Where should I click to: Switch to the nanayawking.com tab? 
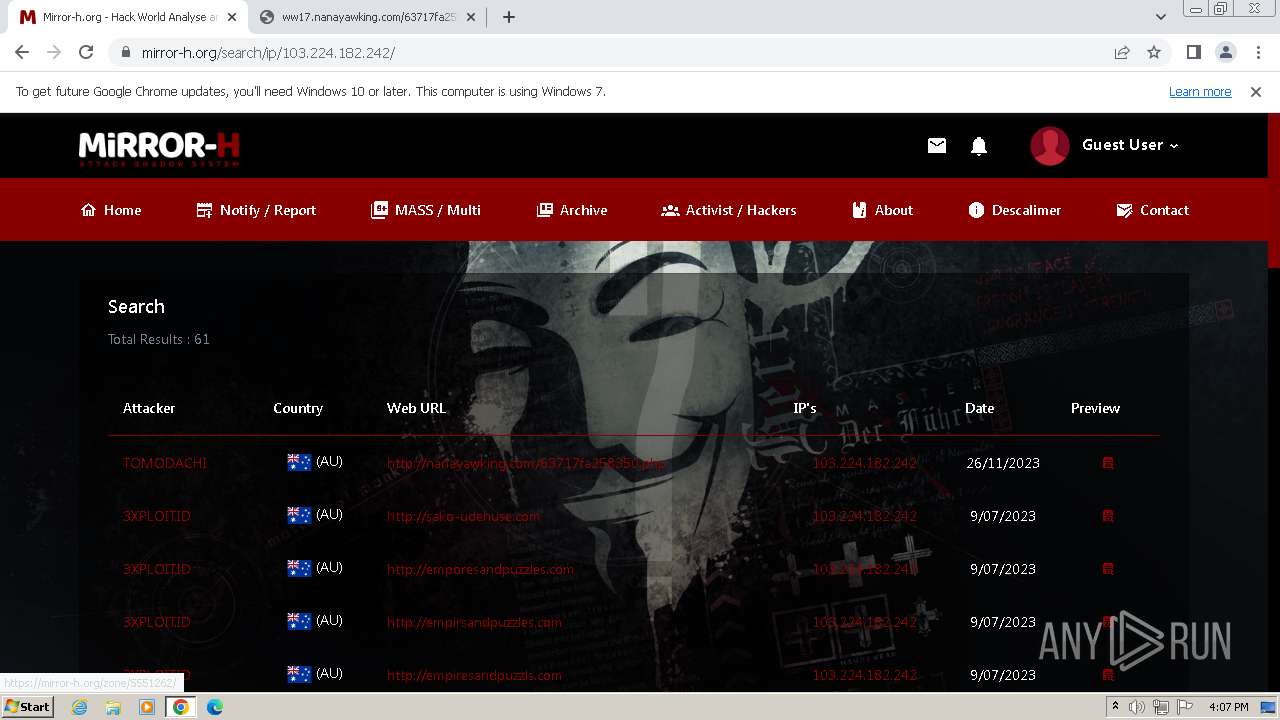[367, 17]
